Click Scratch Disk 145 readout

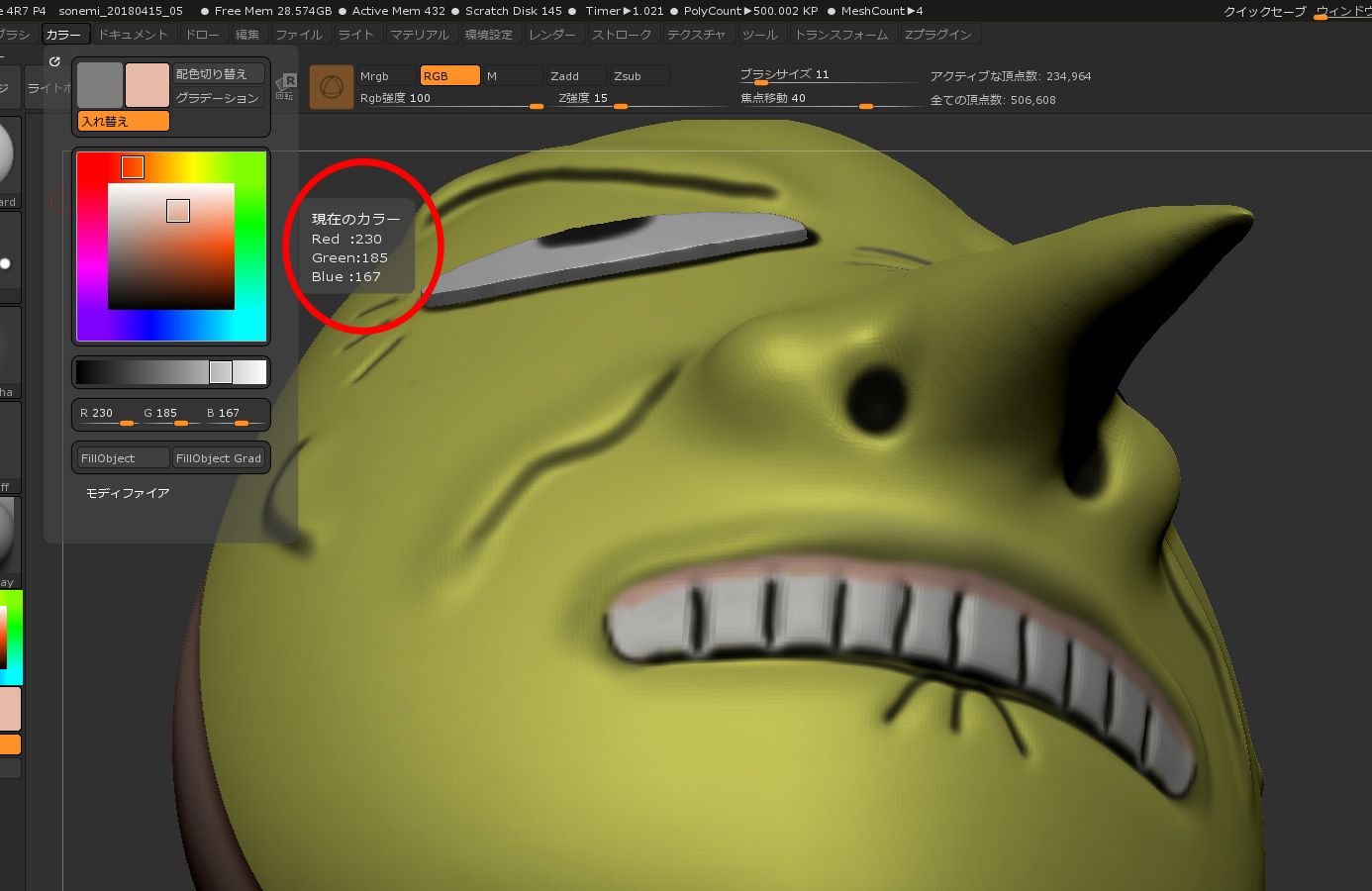coord(514,11)
